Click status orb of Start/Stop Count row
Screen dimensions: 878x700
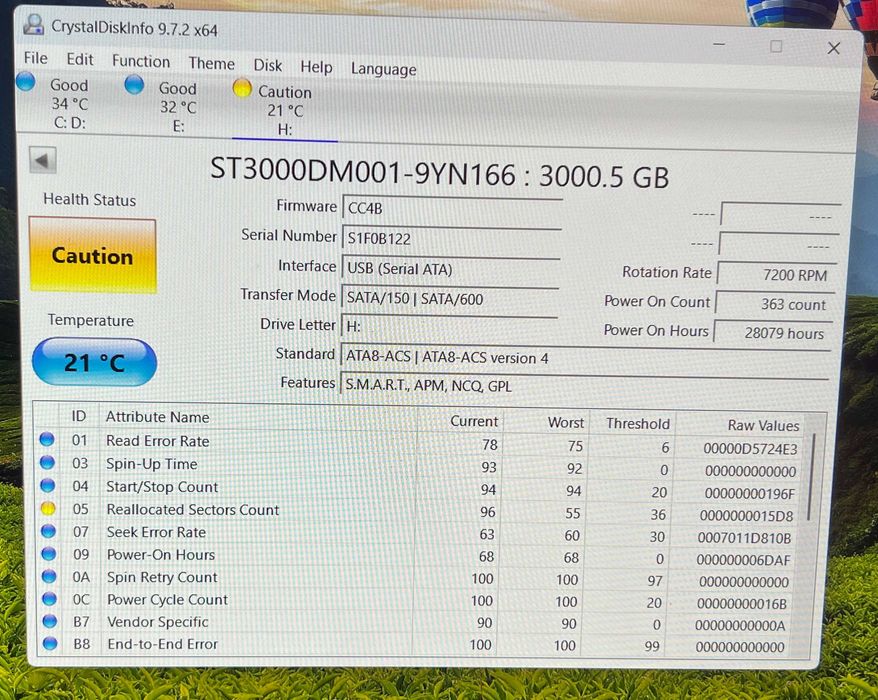pyautogui.click(x=48, y=485)
